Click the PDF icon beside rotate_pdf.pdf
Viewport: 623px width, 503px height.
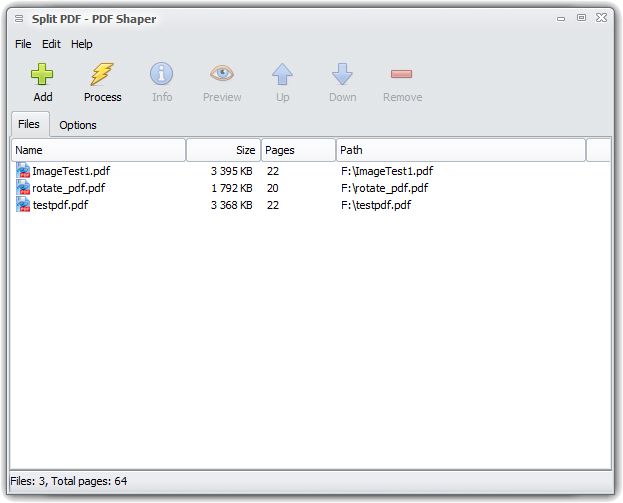23,187
